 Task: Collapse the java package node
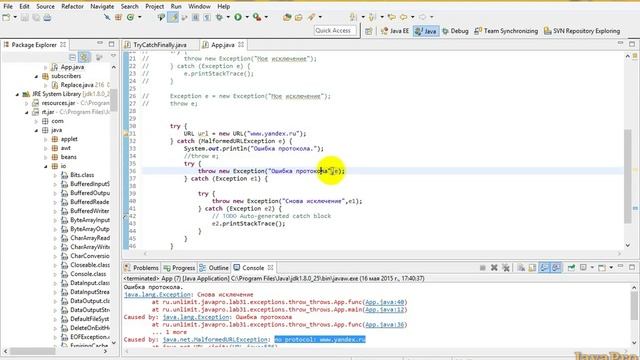pos(36,130)
